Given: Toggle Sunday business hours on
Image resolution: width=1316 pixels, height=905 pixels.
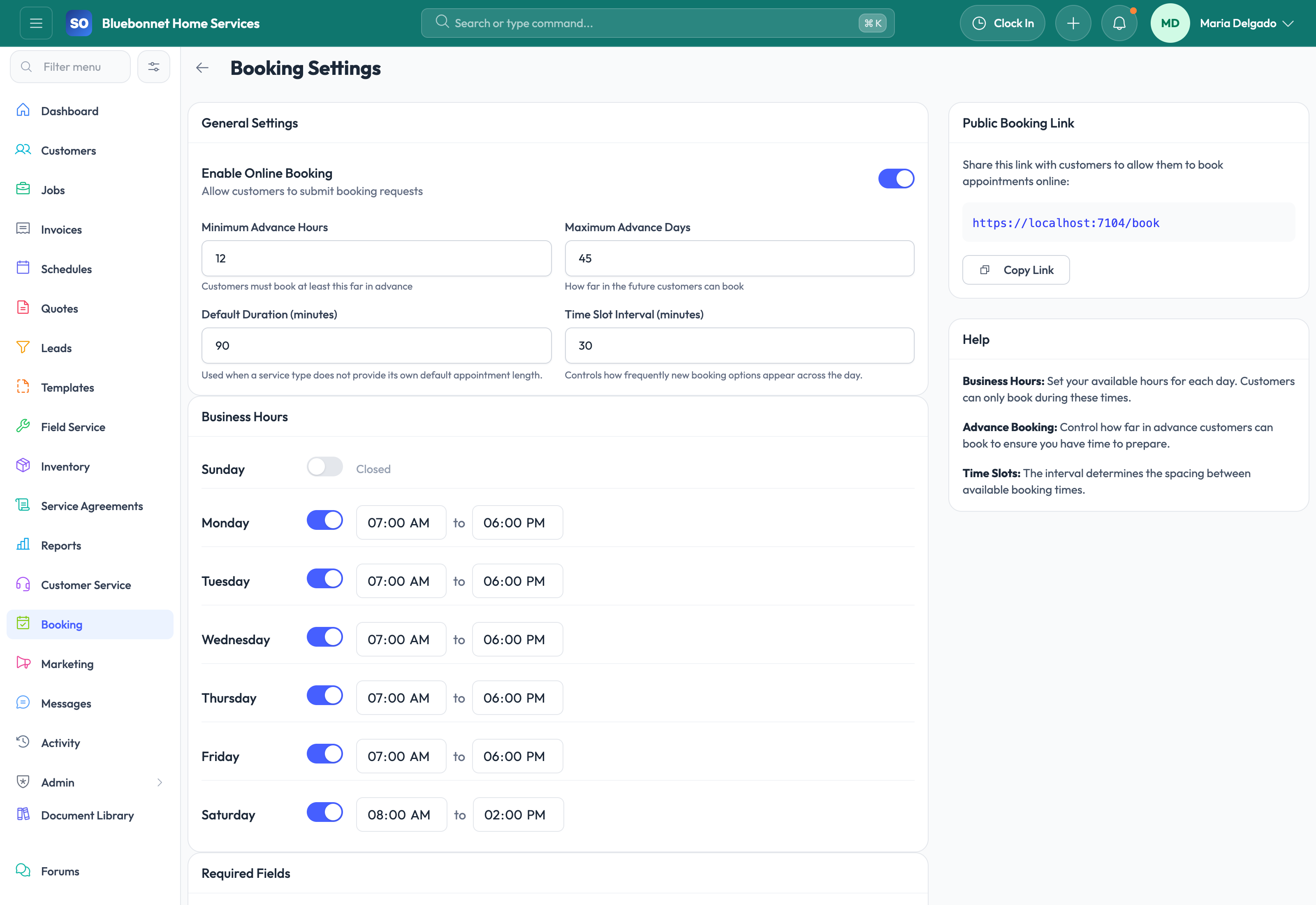Looking at the screenshot, I should [325, 467].
